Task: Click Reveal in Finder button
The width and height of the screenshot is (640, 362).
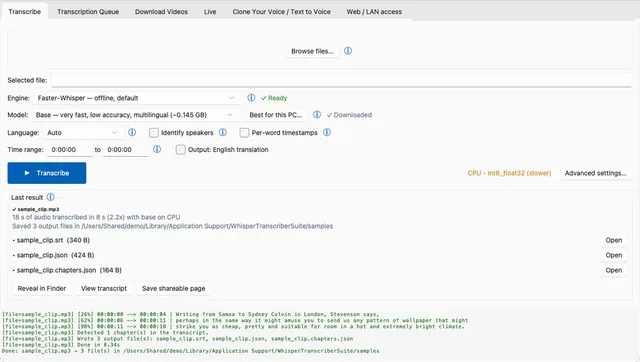Action: click(42, 289)
